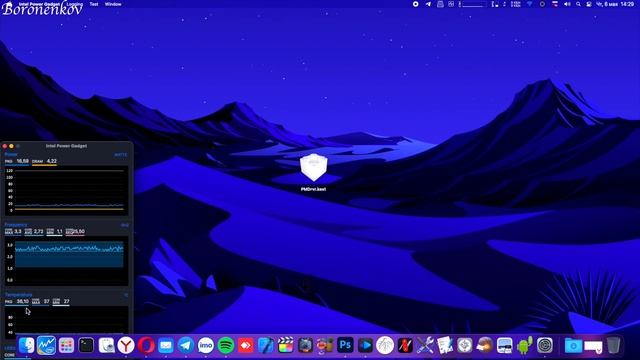Launch the imo messenger dock icon

point(206,346)
